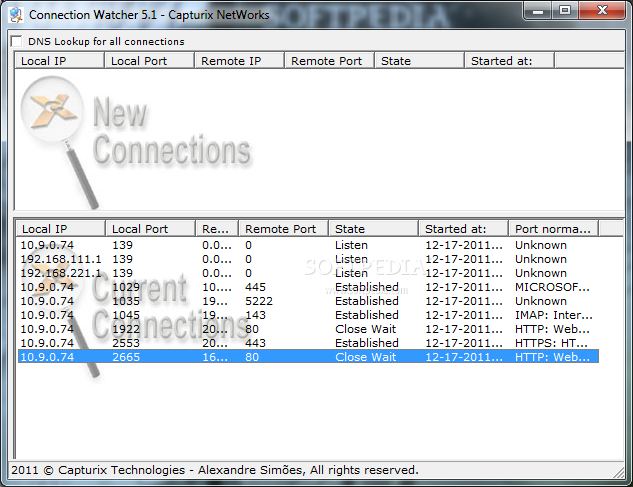
Task: Sort new connections by Remote IP header
Action: tap(239, 61)
